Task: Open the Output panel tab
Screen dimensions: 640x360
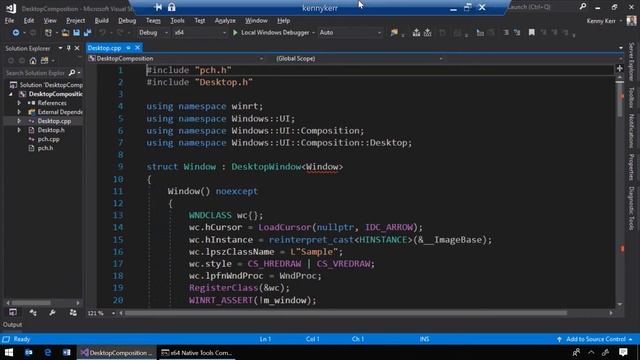Action: coord(12,325)
